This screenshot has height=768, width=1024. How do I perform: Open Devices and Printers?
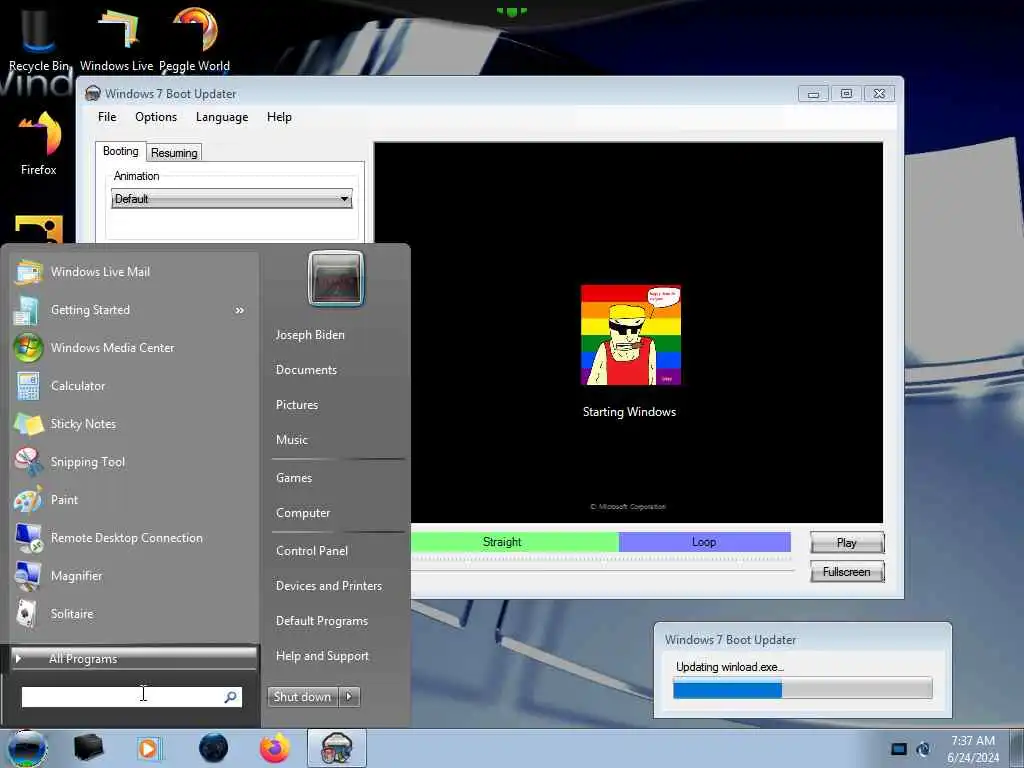(x=329, y=586)
